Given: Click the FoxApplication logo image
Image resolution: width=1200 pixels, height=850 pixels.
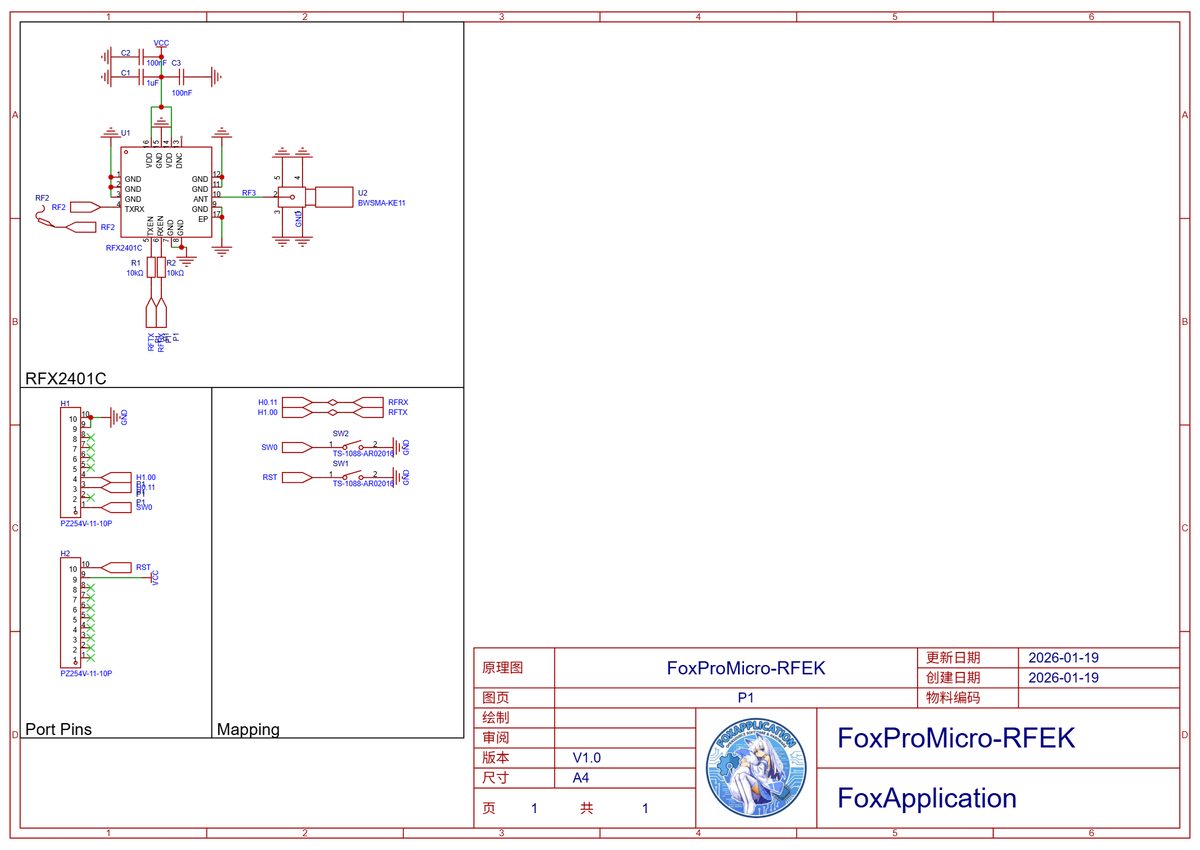Looking at the screenshot, I should click(x=755, y=767).
